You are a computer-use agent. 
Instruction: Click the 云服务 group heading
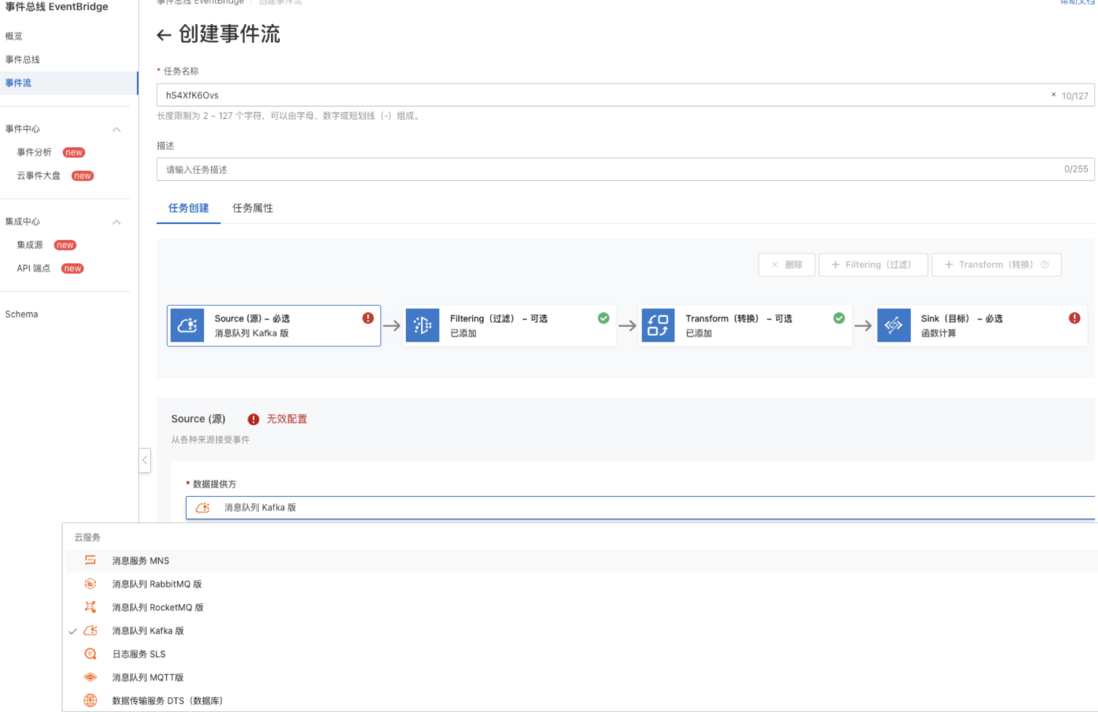pyautogui.click(x=88, y=538)
